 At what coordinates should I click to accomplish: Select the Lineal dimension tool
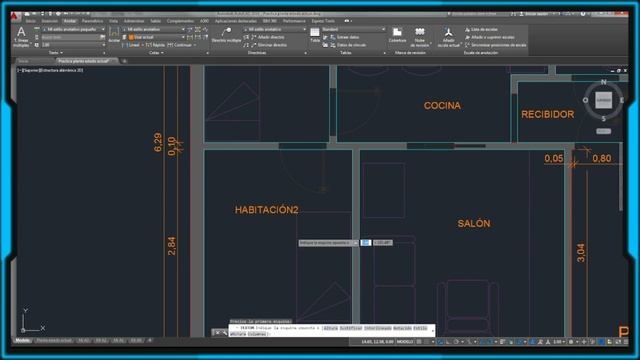click(132, 45)
